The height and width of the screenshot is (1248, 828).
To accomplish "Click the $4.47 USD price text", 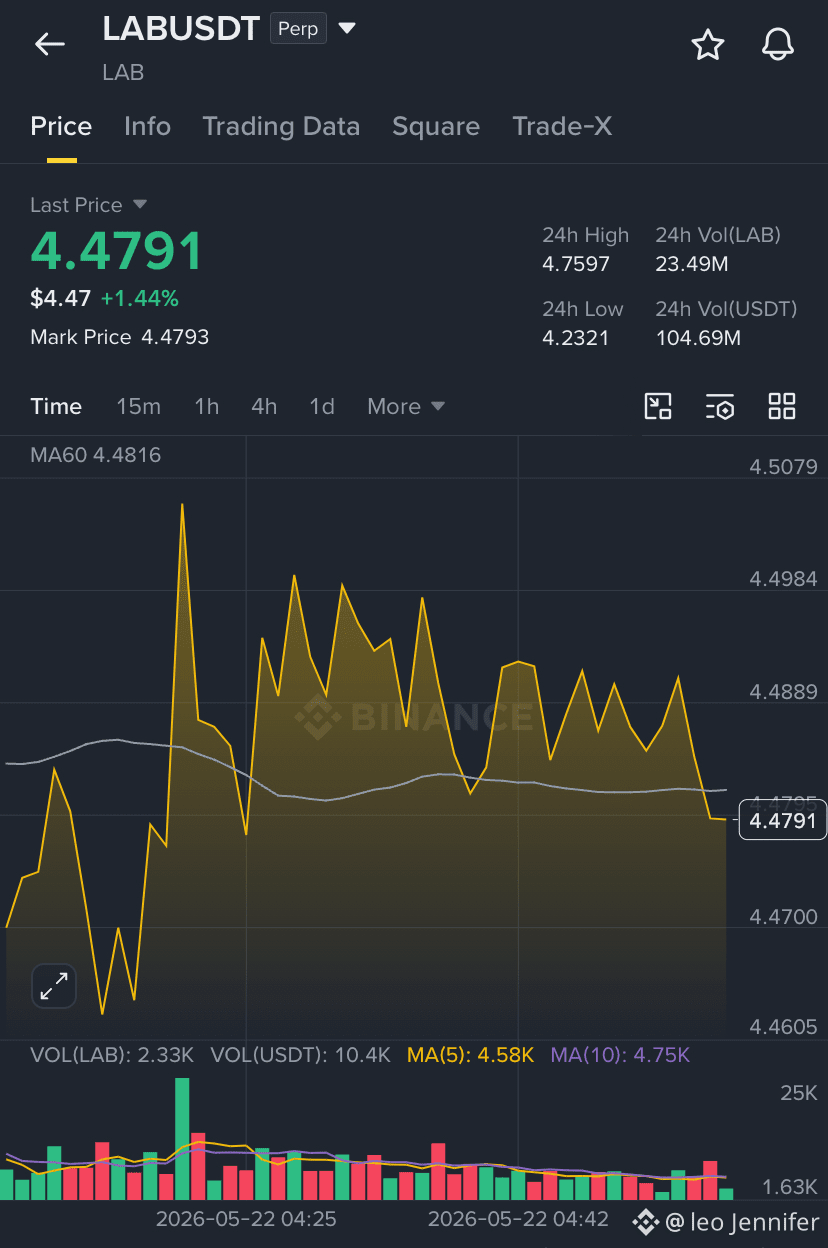I will (61, 298).
